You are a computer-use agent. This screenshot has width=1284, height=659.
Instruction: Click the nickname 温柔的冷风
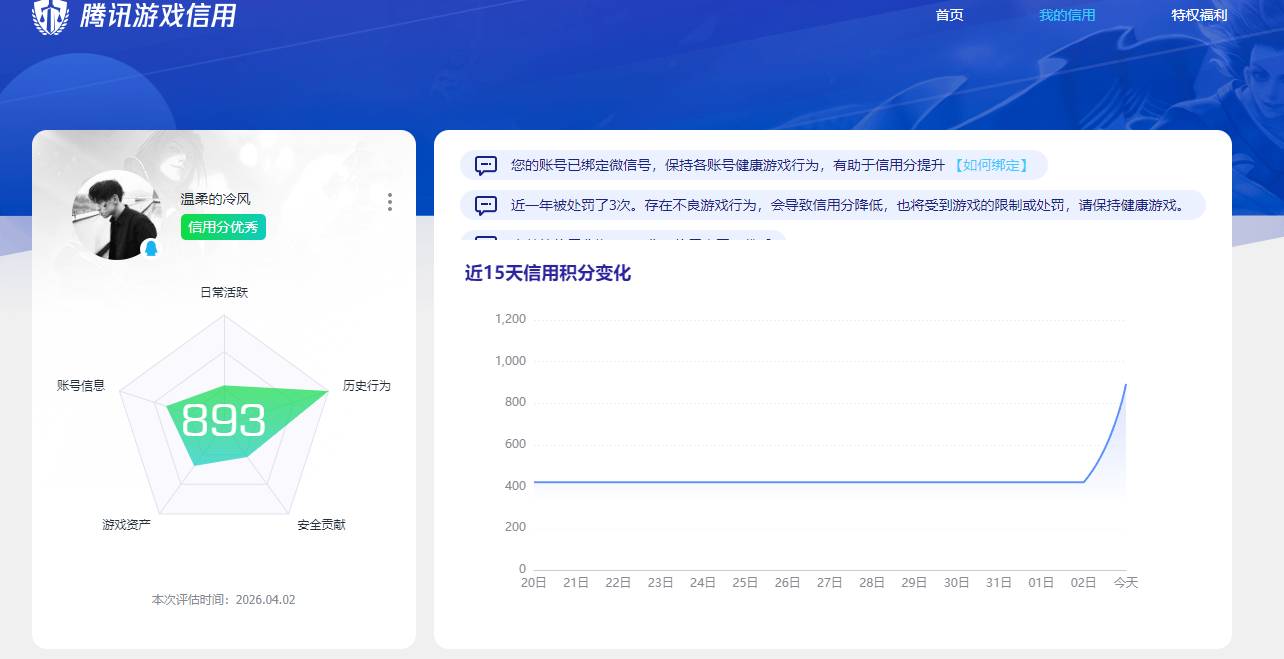coord(216,200)
